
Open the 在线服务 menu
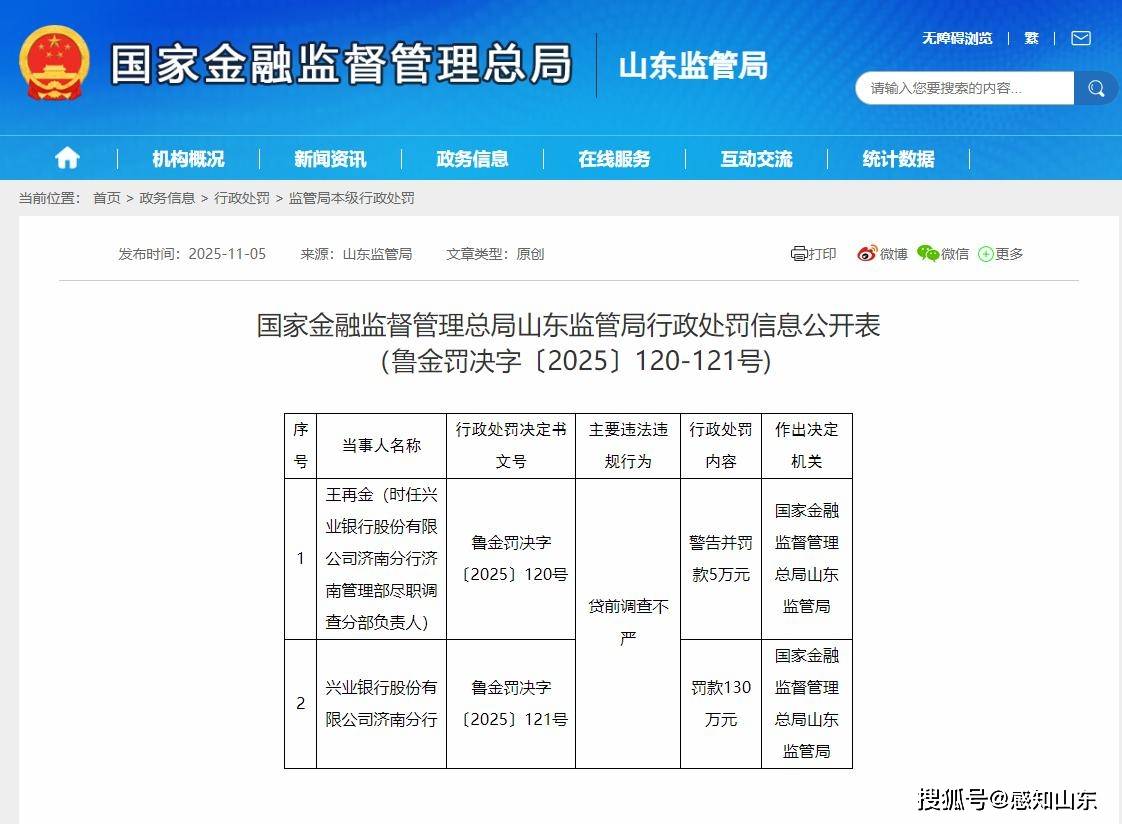(614, 159)
